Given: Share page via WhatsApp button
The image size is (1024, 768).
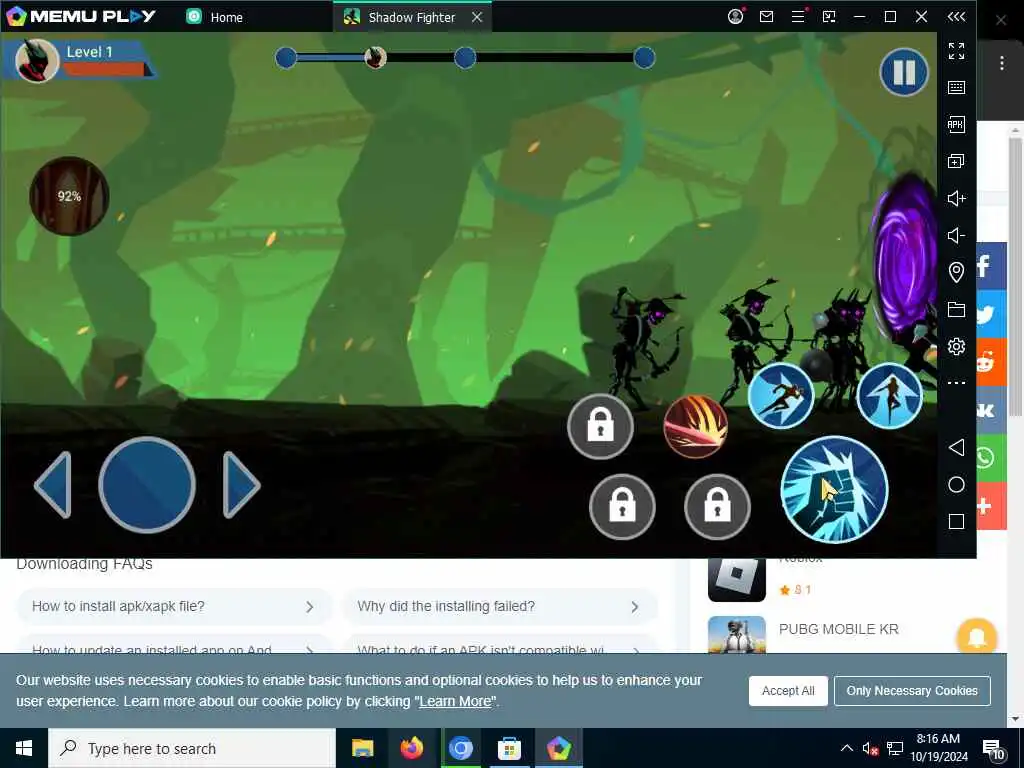Looking at the screenshot, I should [991, 458].
